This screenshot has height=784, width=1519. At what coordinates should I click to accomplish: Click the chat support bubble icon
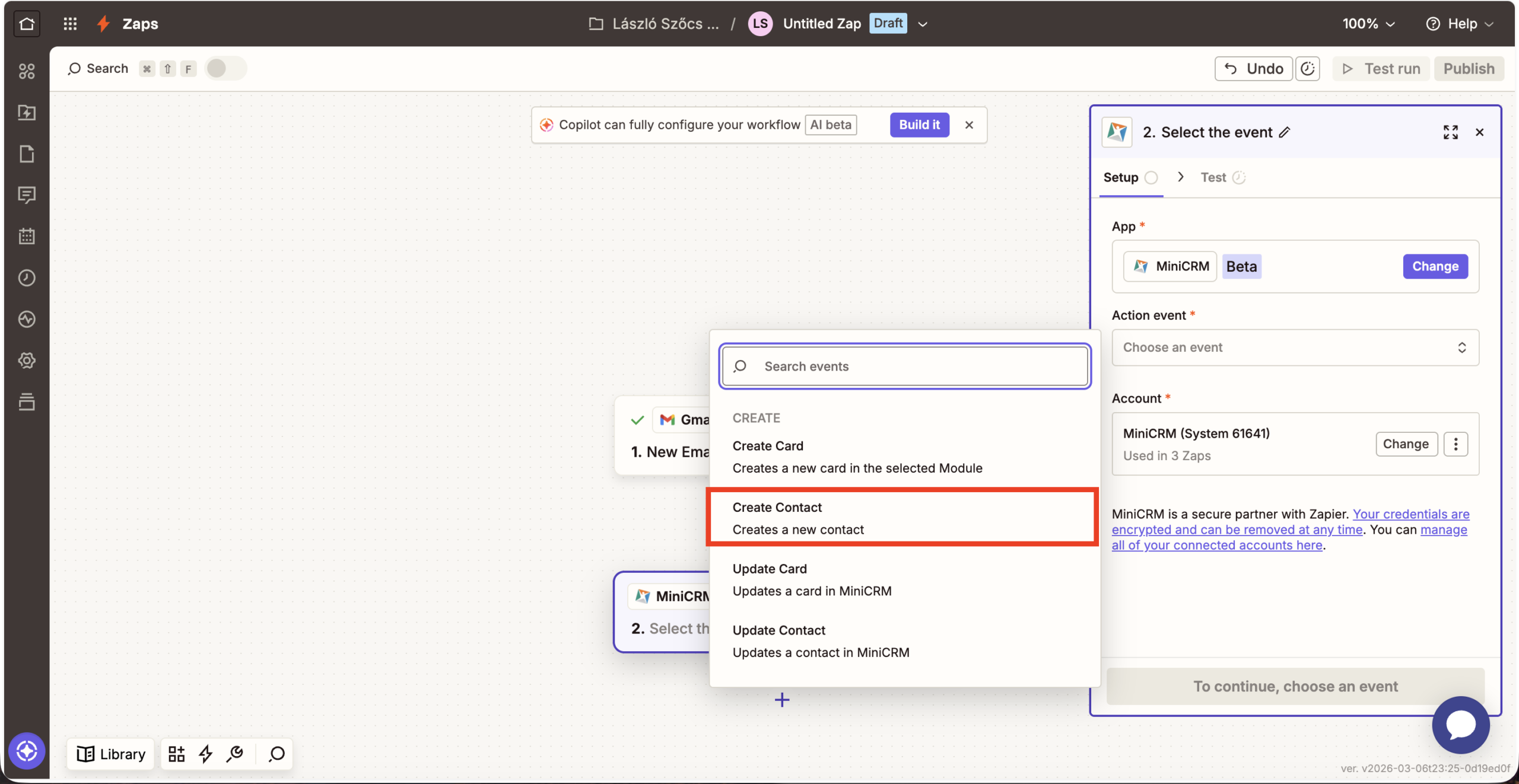coord(1460,725)
